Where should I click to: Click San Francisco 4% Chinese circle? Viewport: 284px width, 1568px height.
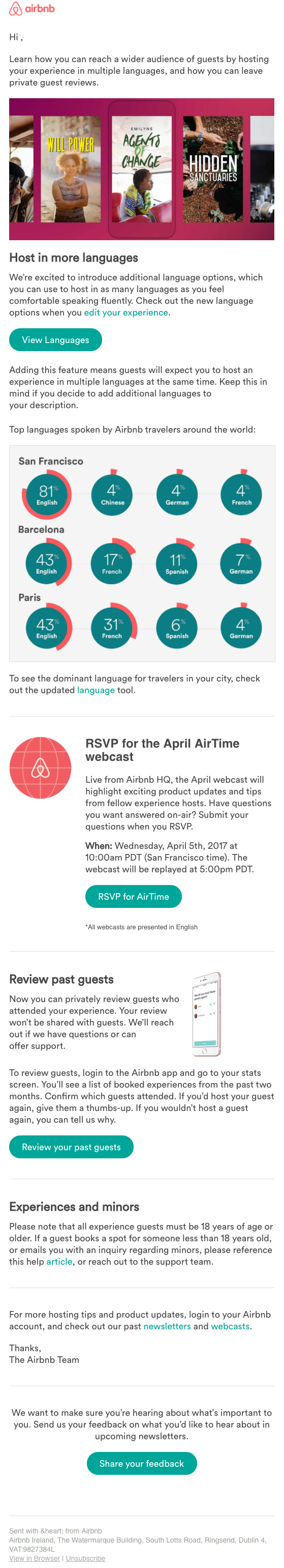(x=112, y=494)
